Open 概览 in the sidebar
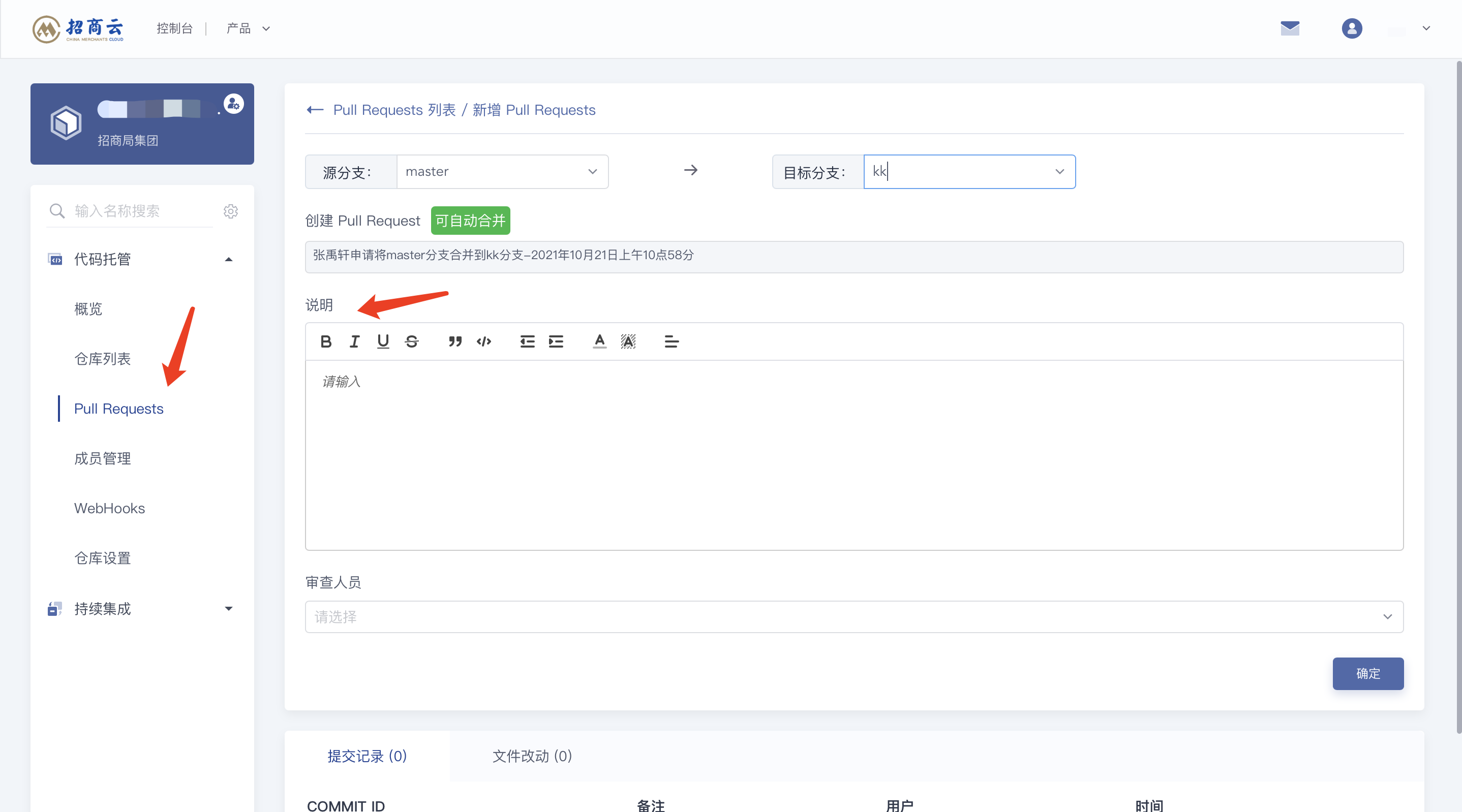Viewport: 1462px width, 812px height. (x=88, y=309)
